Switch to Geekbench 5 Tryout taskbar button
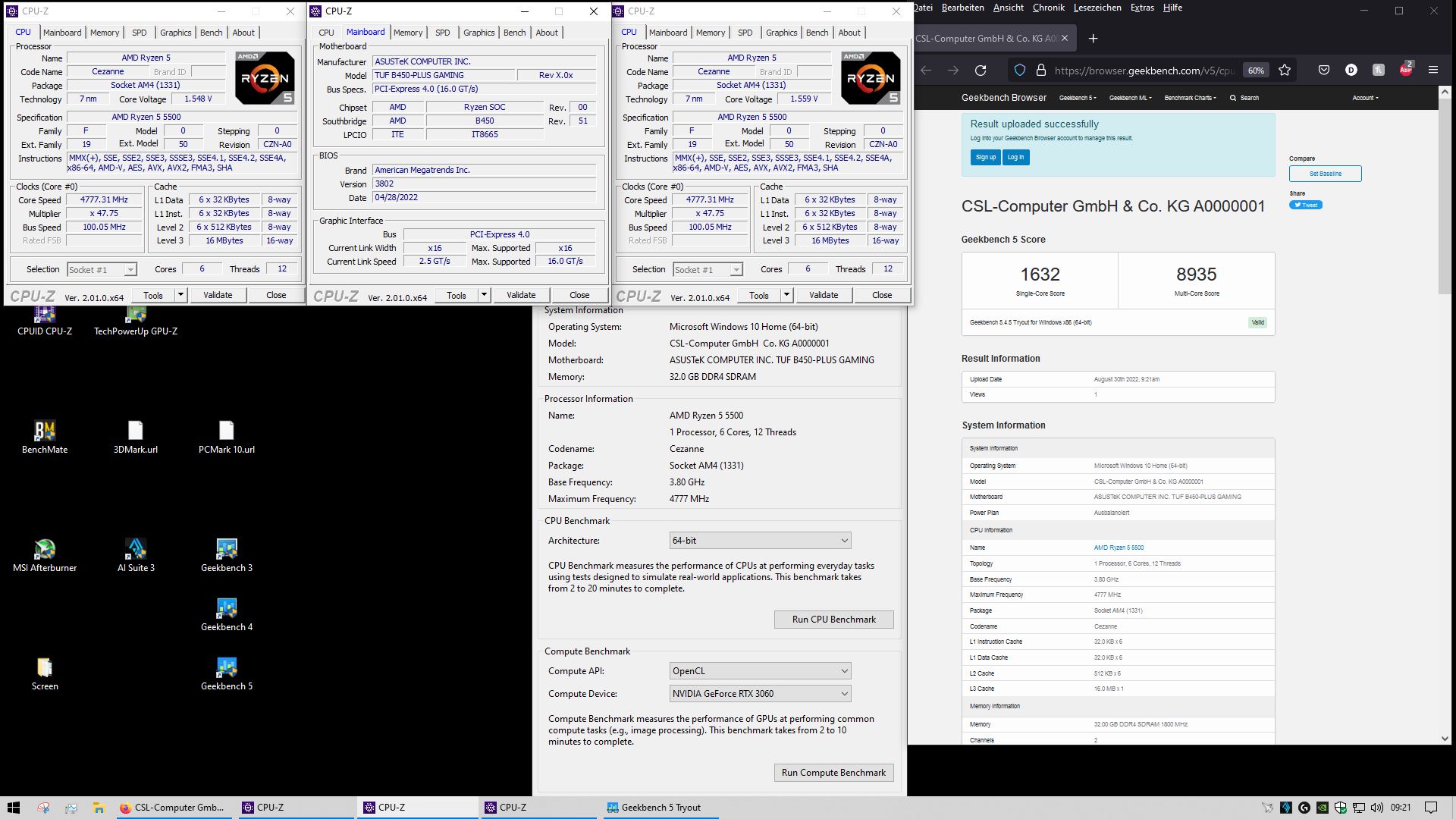 point(661,808)
